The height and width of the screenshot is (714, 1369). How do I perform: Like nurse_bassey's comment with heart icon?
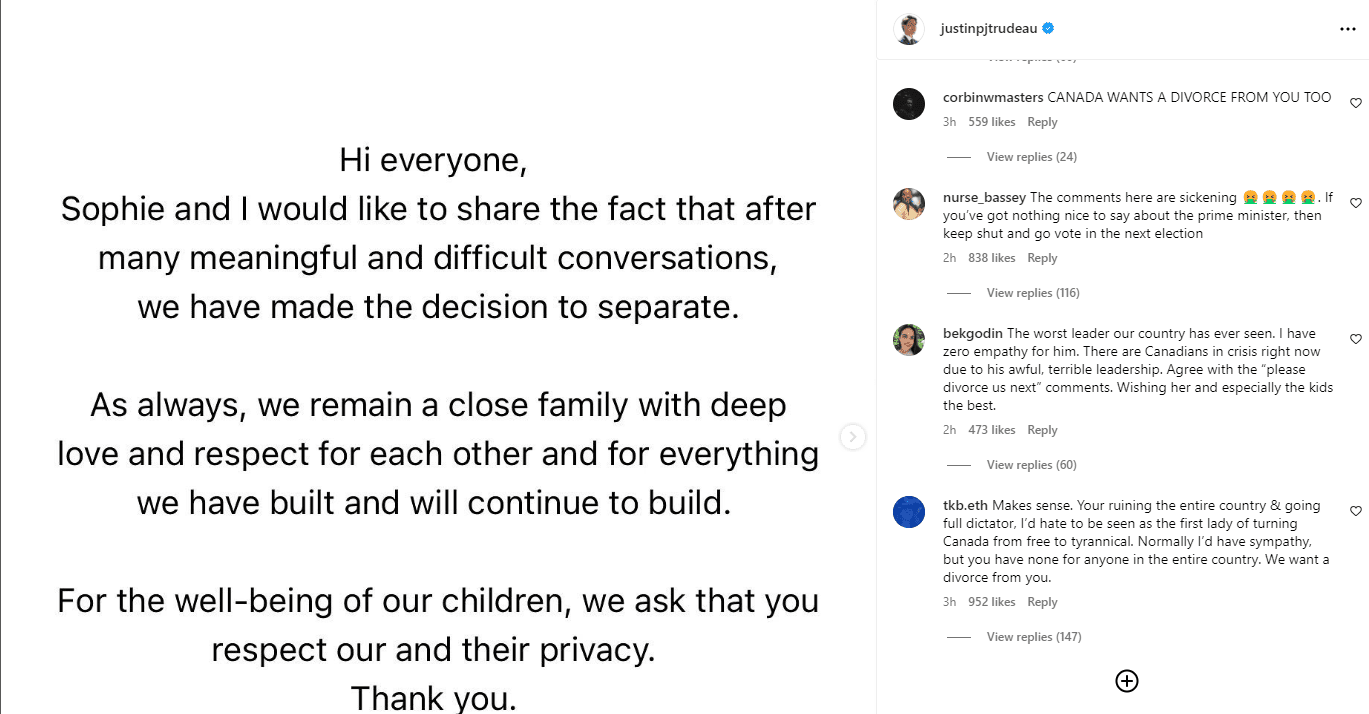tap(1356, 203)
